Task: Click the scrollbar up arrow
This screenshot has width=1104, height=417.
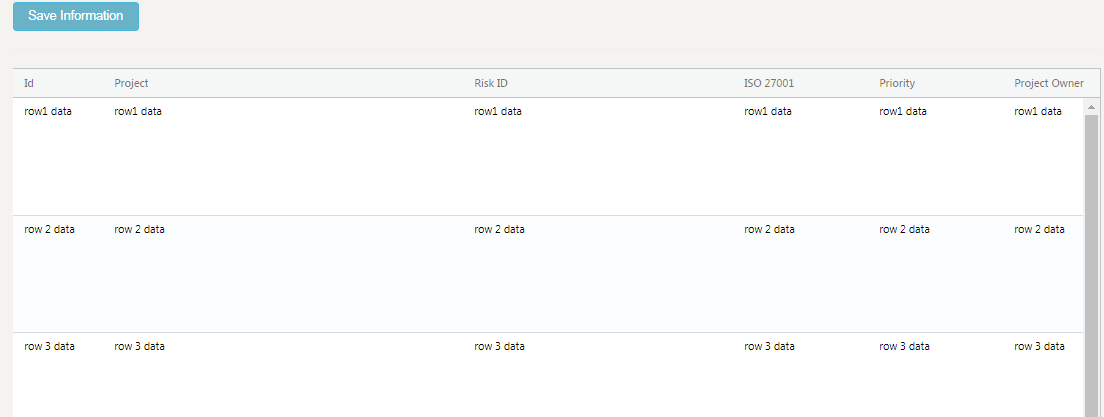Action: (x=1091, y=107)
